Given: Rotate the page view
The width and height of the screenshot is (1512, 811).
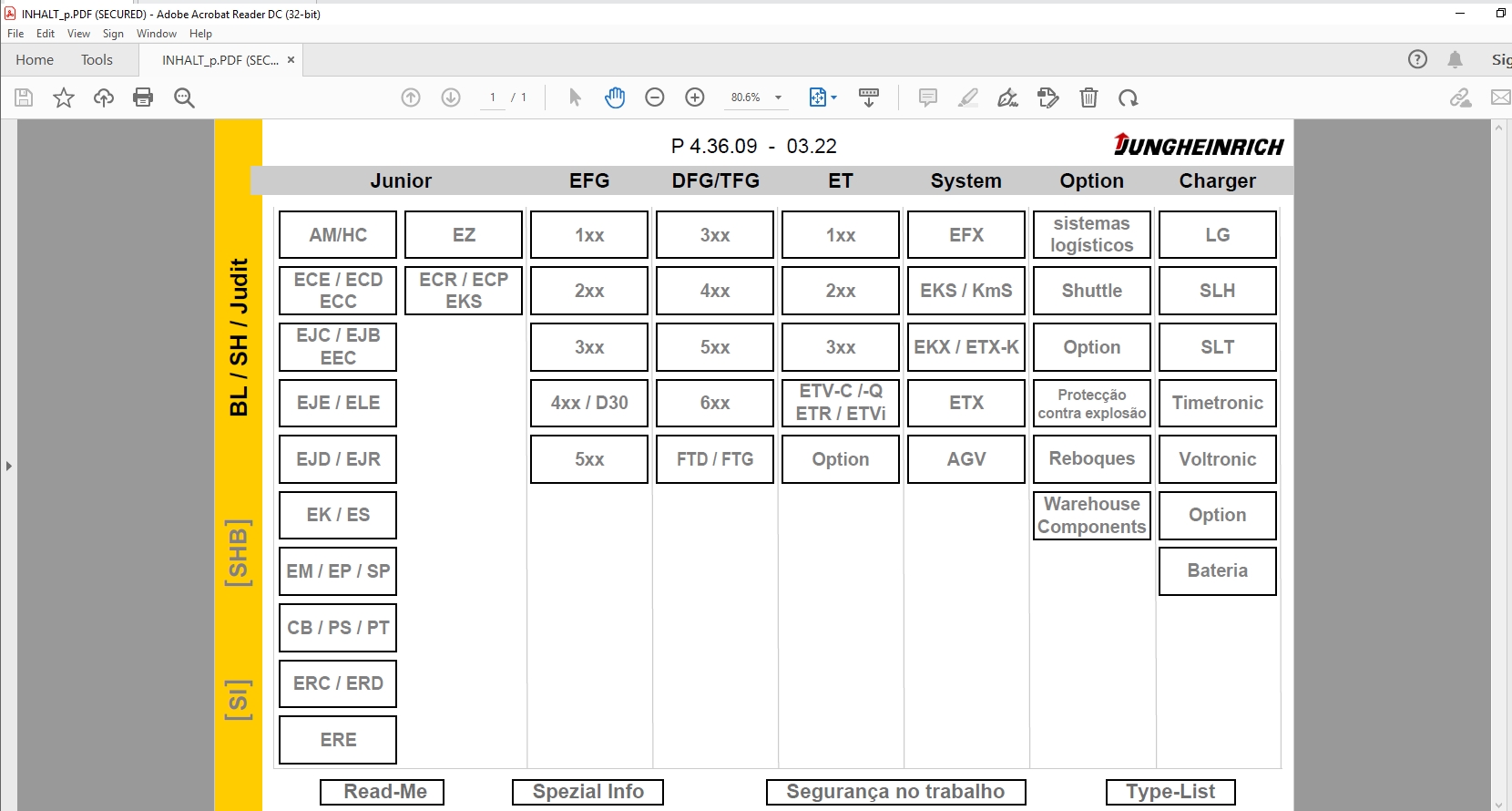Looking at the screenshot, I should tap(1129, 98).
